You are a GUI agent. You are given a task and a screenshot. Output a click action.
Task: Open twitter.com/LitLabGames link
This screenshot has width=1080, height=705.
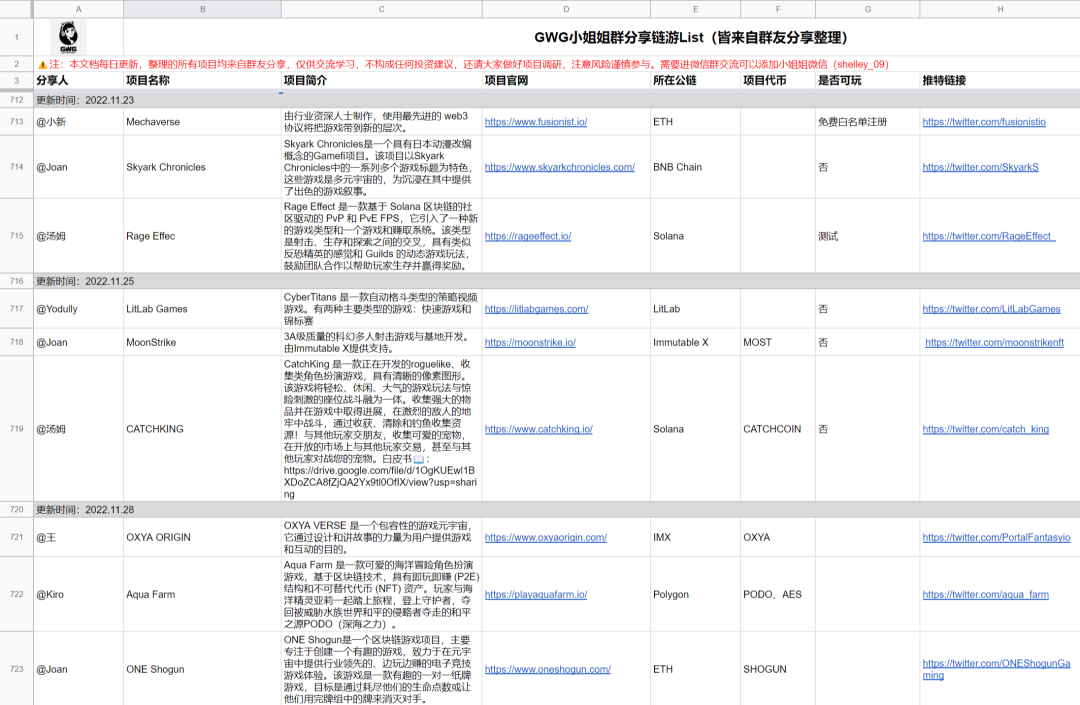(x=991, y=309)
